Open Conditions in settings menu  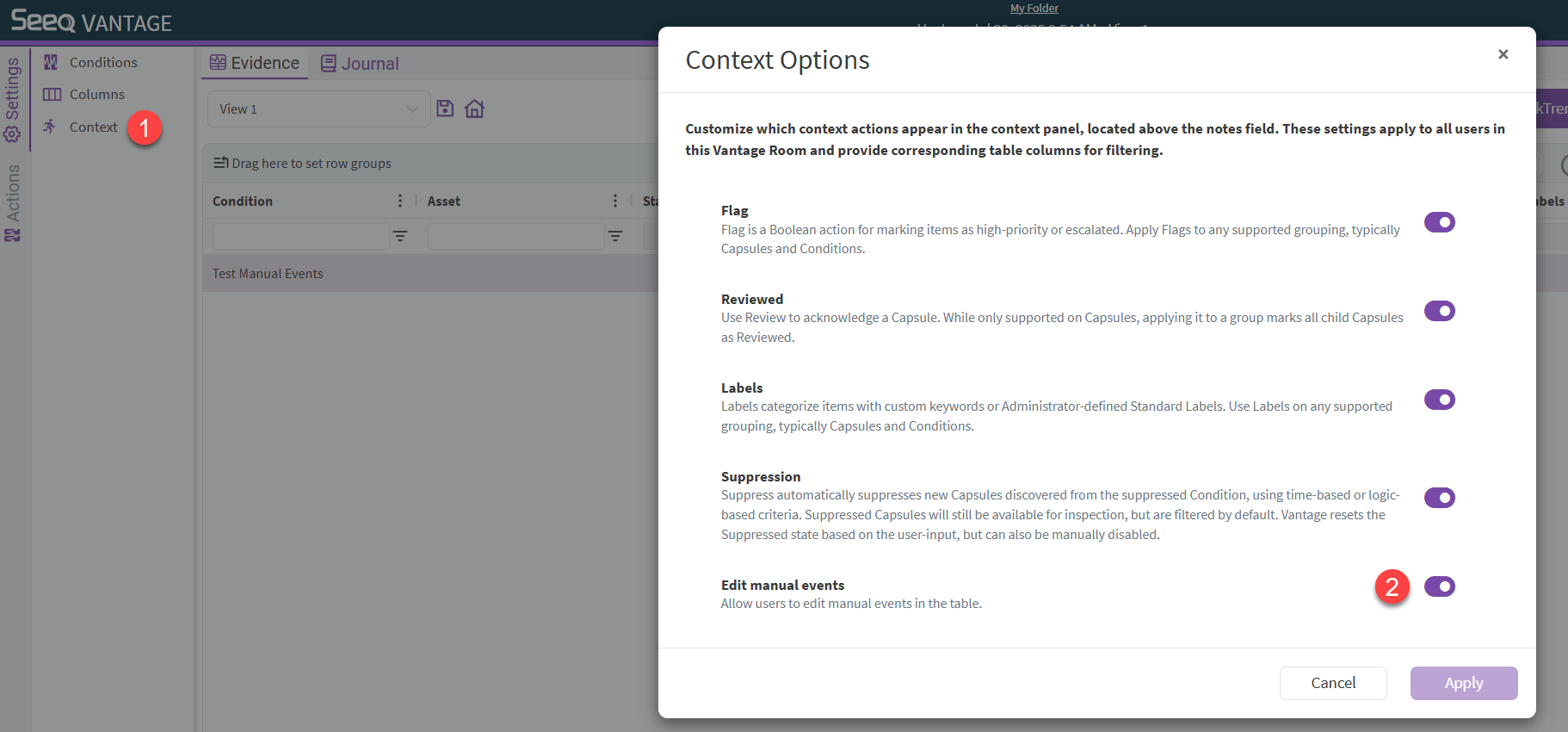(x=102, y=63)
